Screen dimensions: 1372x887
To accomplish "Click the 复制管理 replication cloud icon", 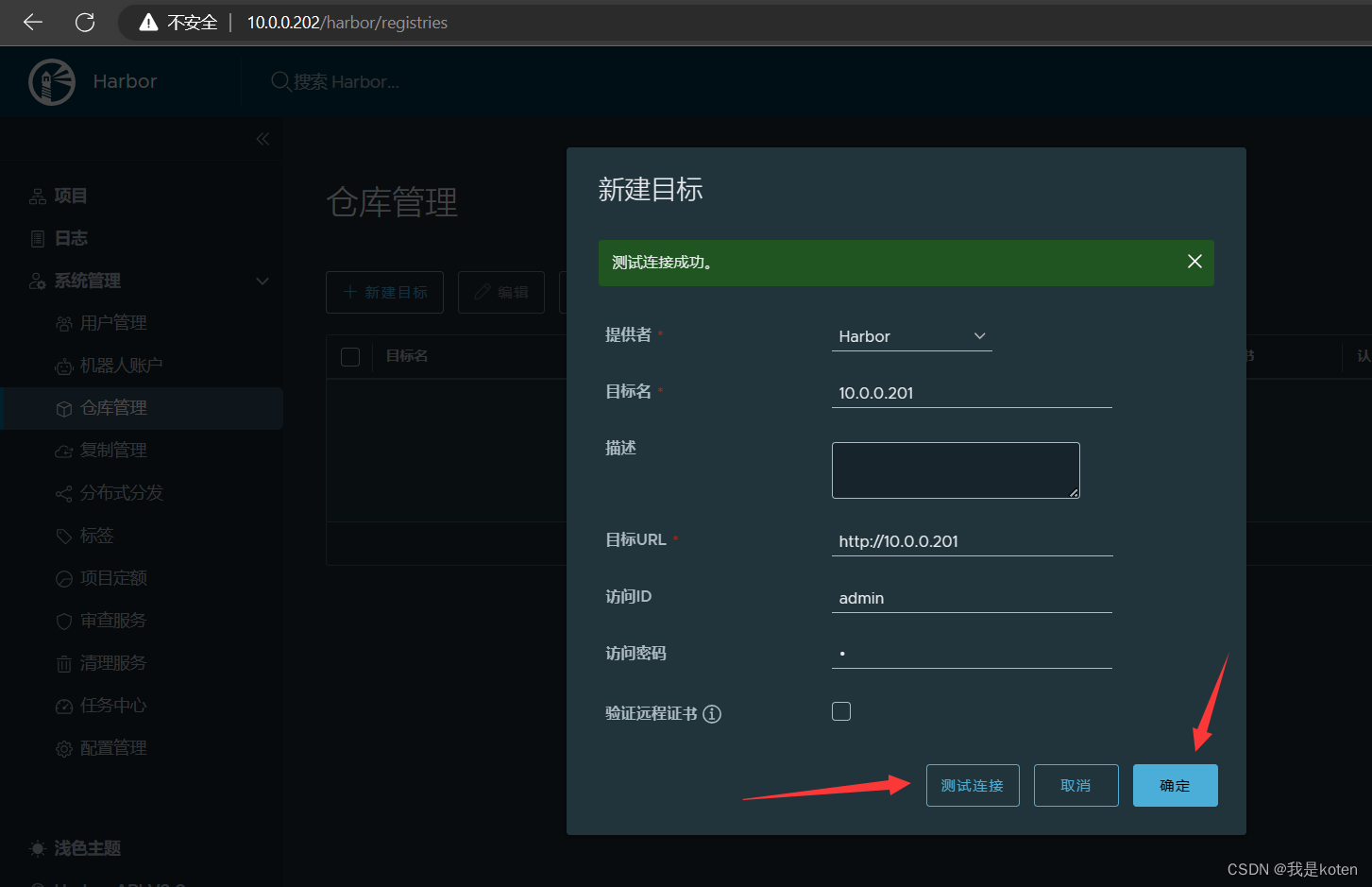I will (63, 450).
